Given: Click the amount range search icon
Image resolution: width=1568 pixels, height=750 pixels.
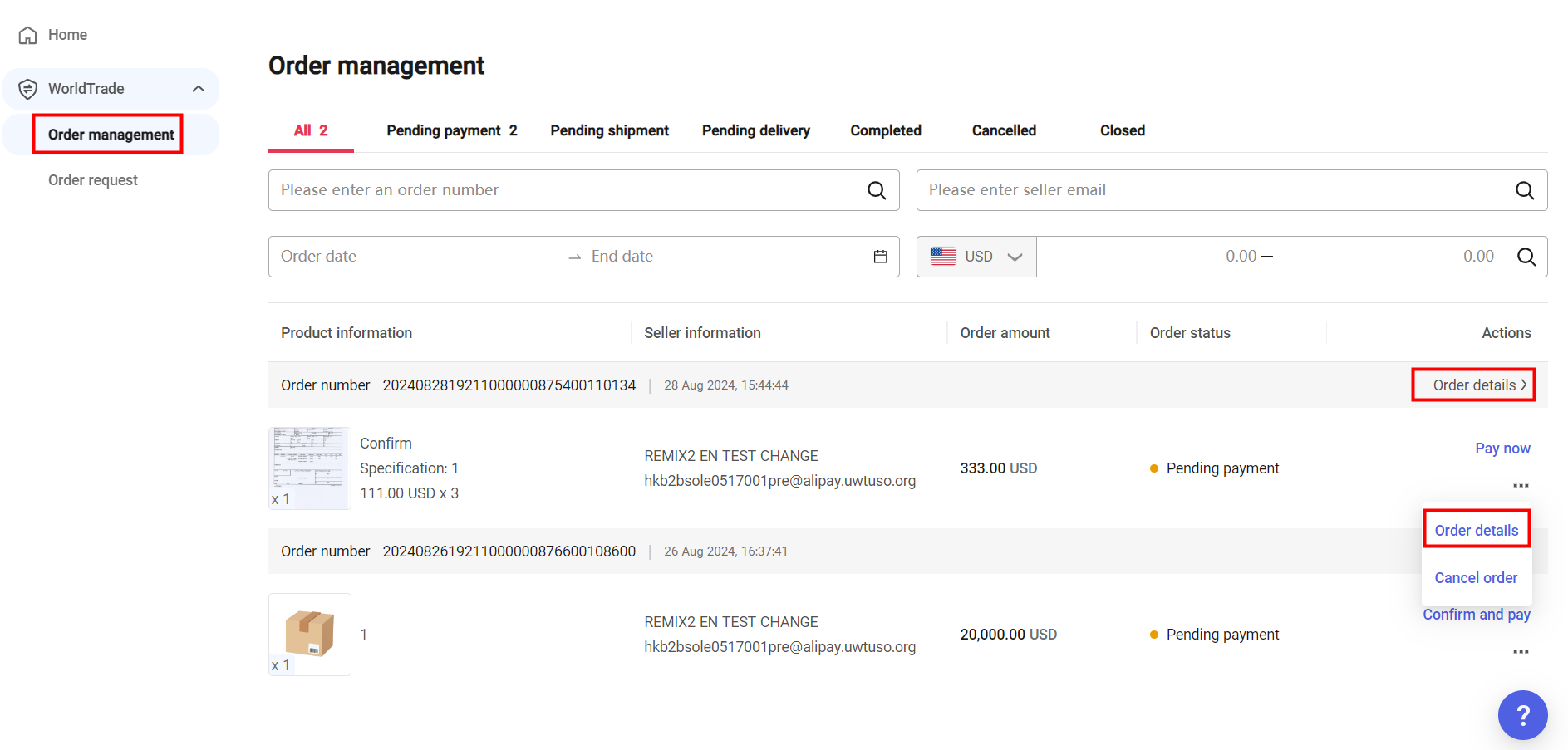Looking at the screenshot, I should (x=1526, y=257).
